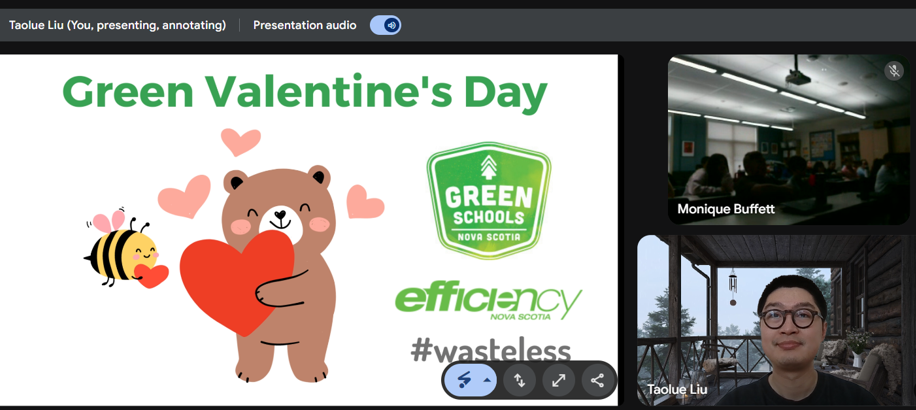Click the Monique Buffett name caption
The width and height of the screenshot is (916, 410).
tap(725, 209)
